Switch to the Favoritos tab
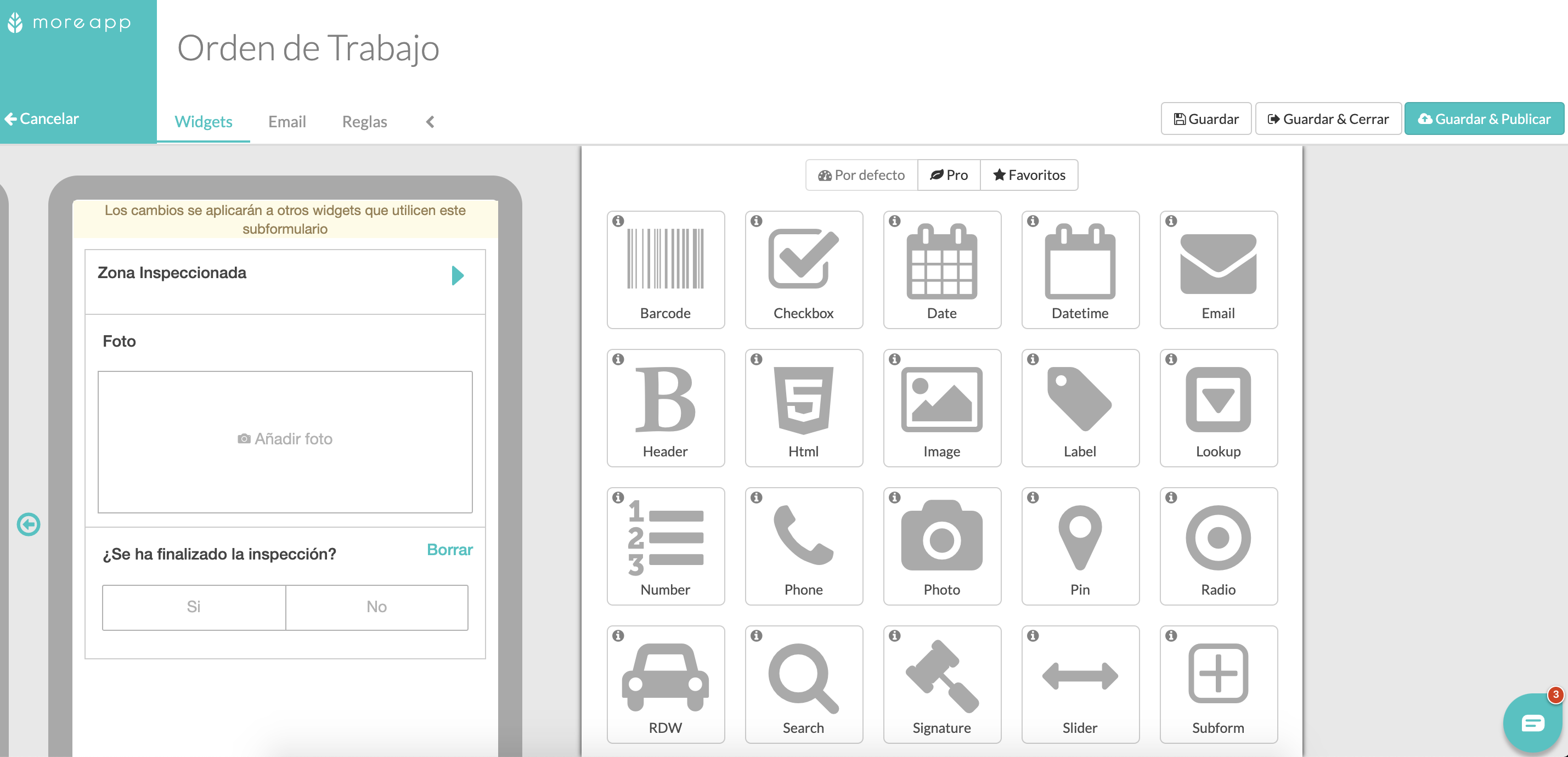1568x757 pixels. tap(1029, 175)
